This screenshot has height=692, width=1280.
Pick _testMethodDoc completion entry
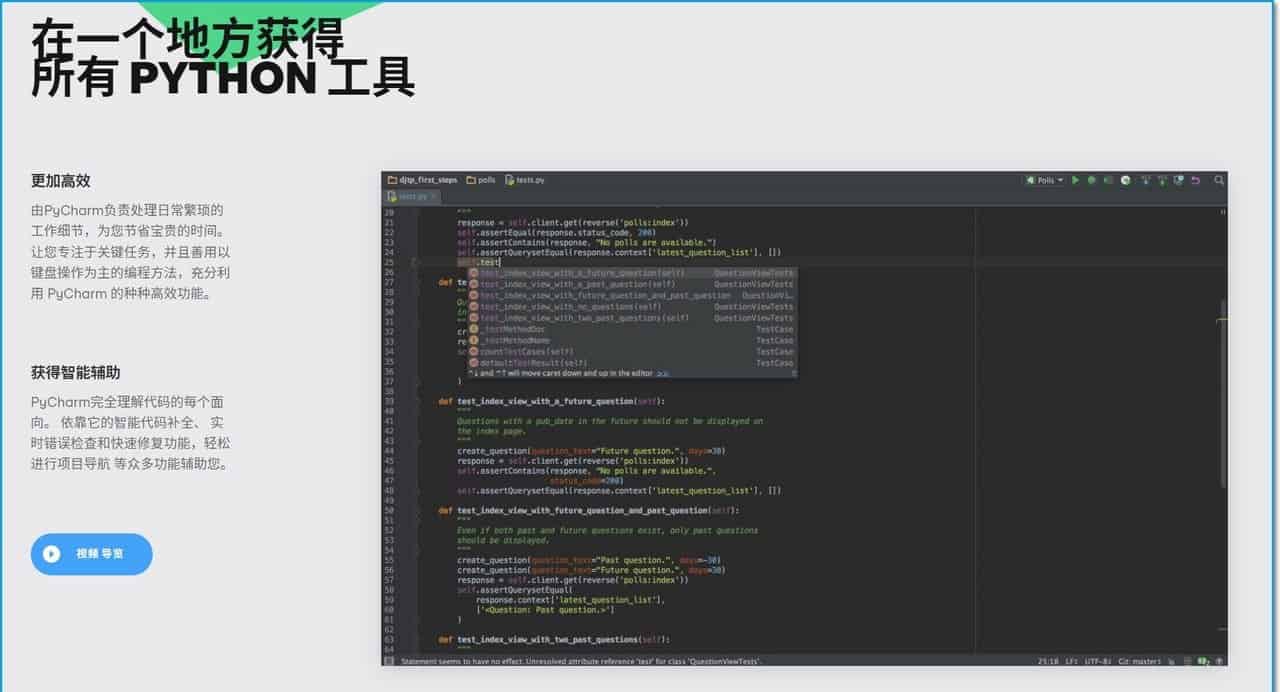coord(632,329)
